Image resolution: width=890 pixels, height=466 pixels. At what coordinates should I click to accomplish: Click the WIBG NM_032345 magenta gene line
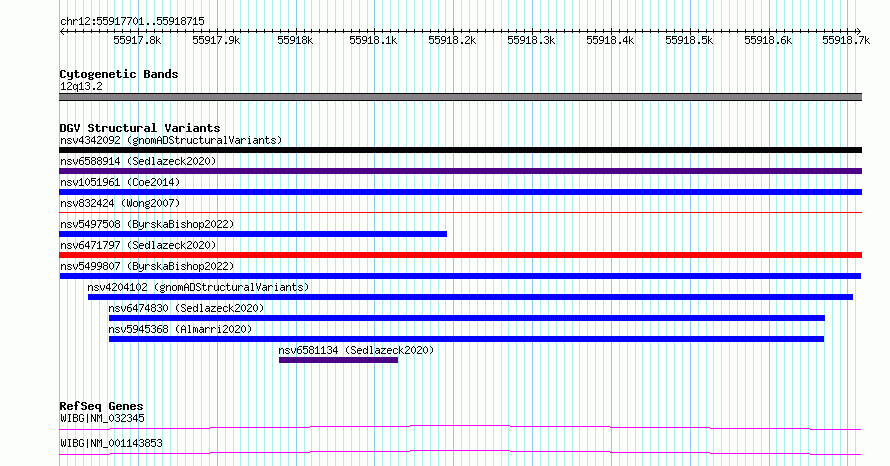point(460,427)
